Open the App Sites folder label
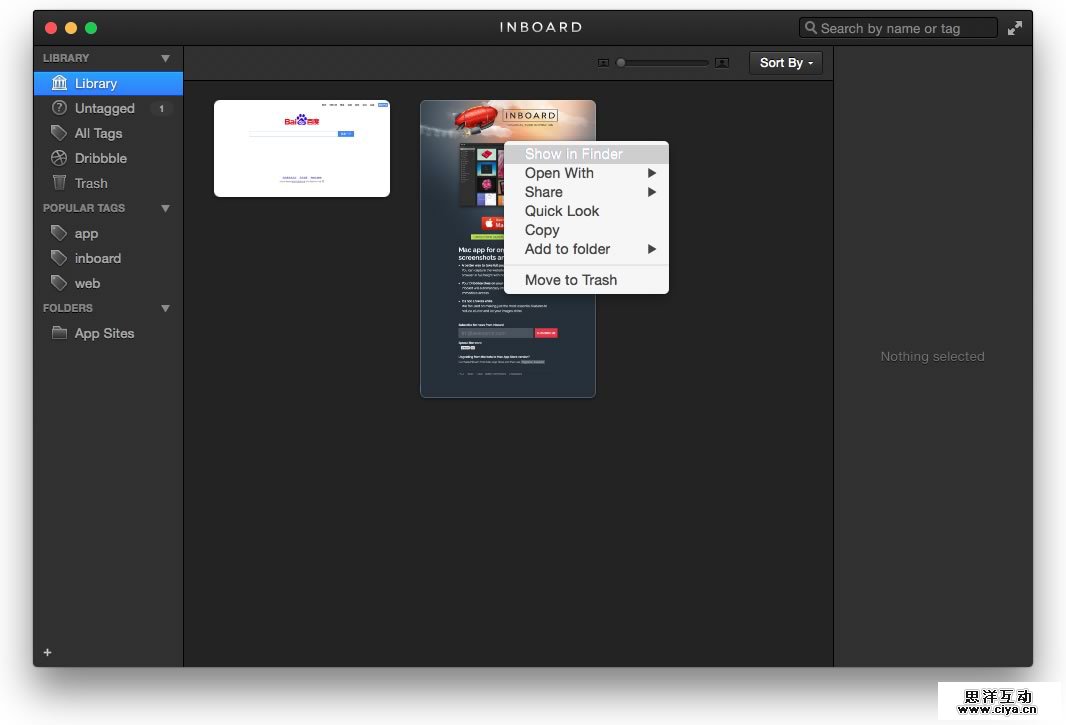The height and width of the screenshot is (725, 1066). point(104,333)
